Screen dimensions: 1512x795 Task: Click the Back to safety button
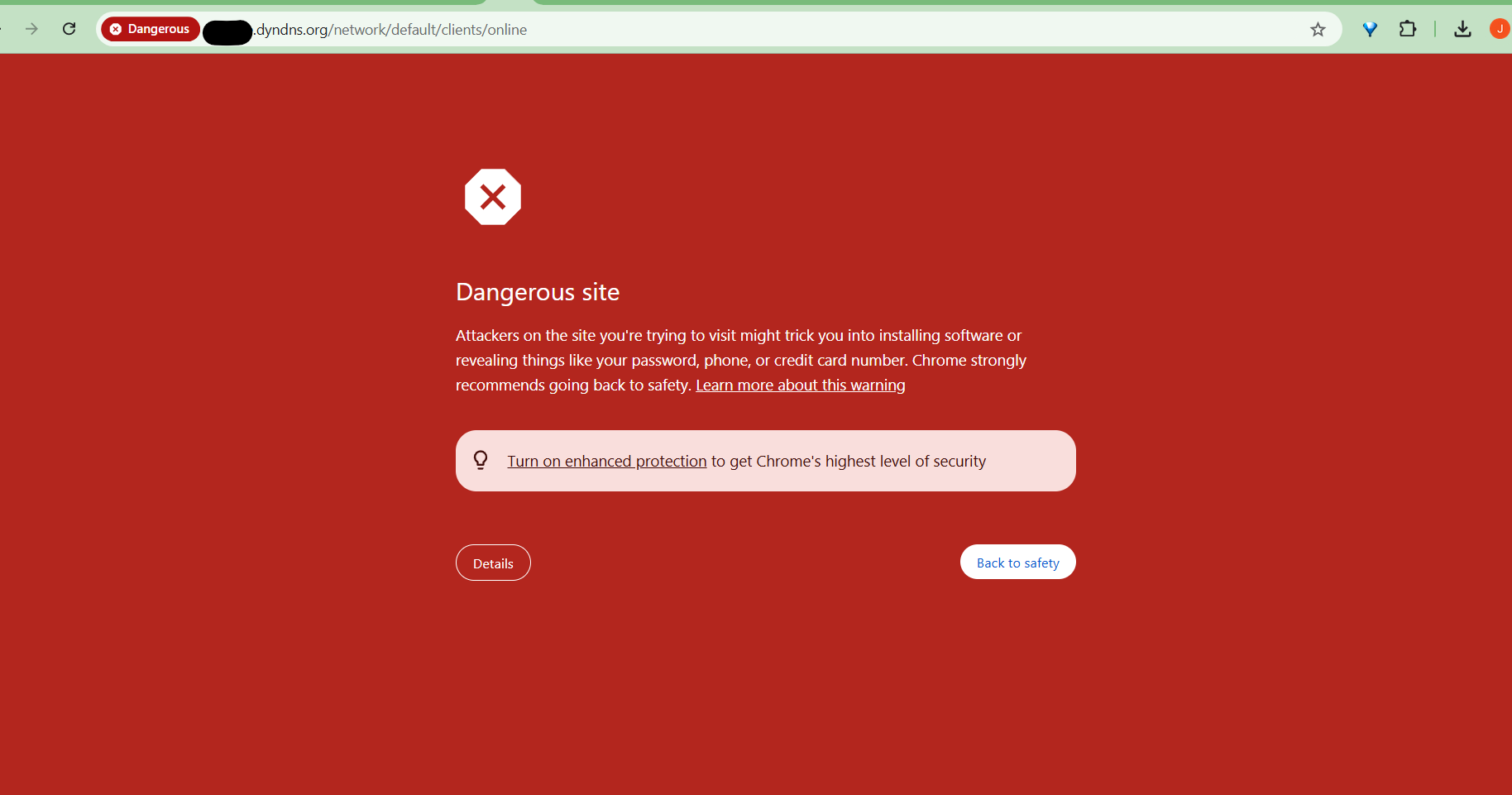pyautogui.click(x=1017, y=562)
